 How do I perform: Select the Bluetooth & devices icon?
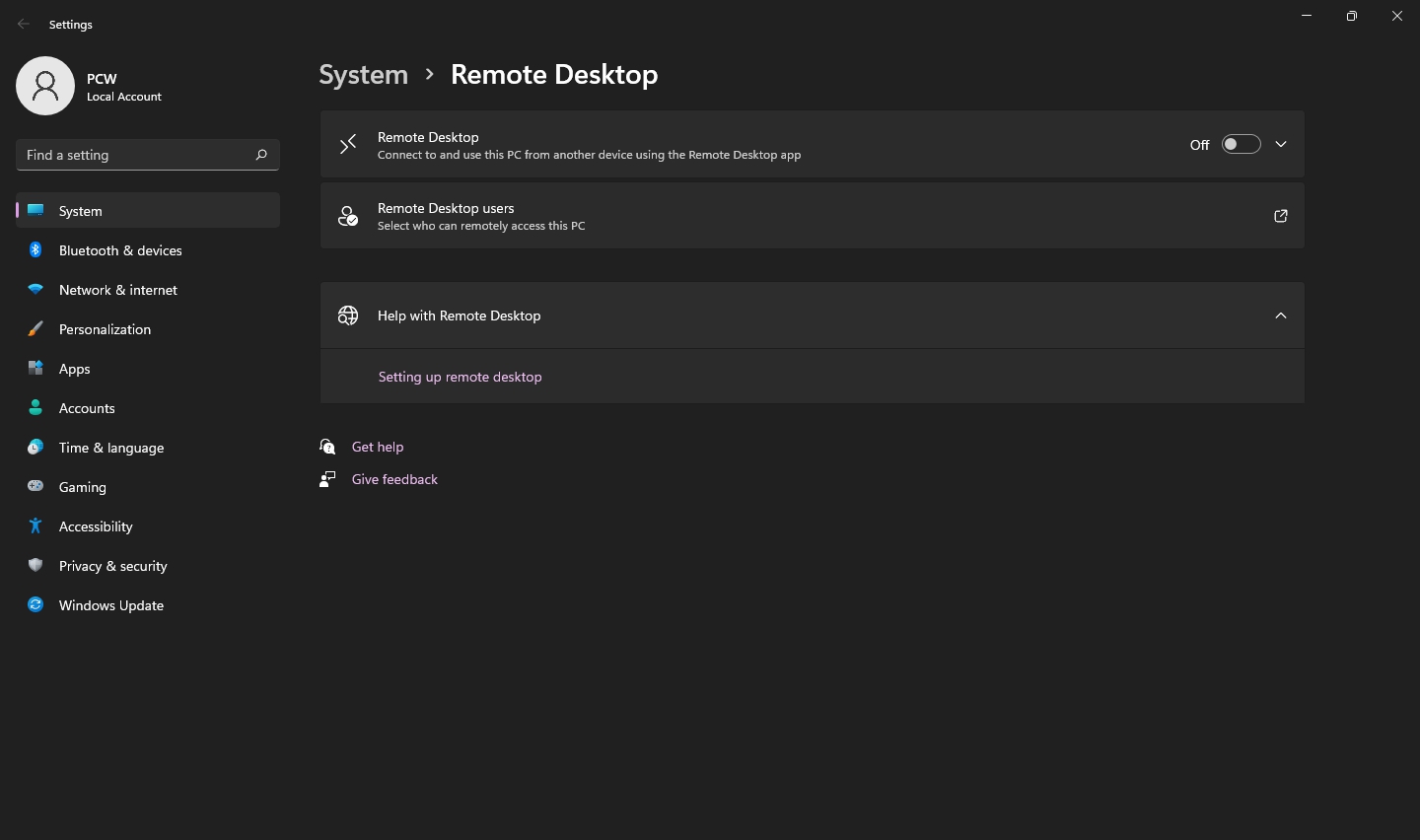click(x=35, y=250)
